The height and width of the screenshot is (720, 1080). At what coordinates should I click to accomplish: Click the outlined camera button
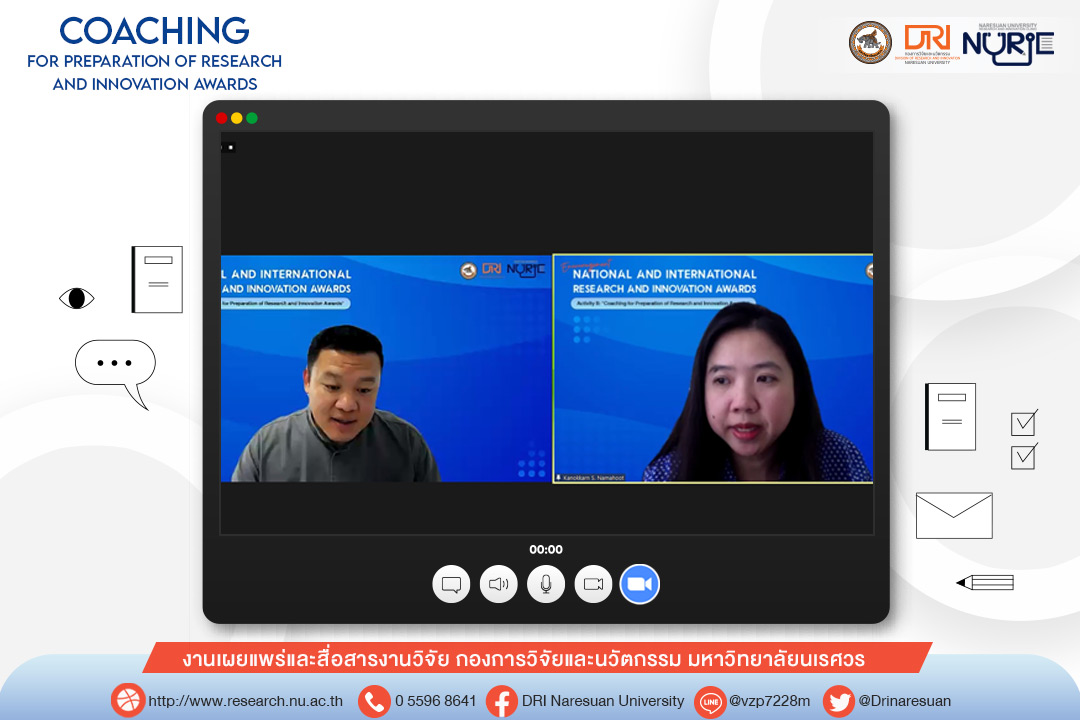593,584
